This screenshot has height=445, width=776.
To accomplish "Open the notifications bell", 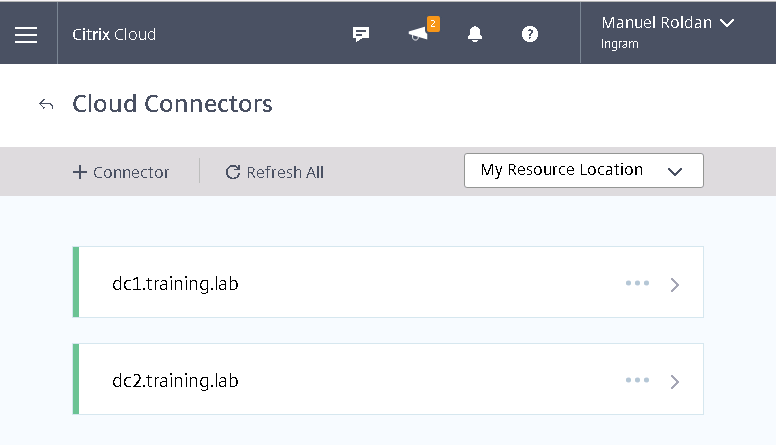I will 475,34.
